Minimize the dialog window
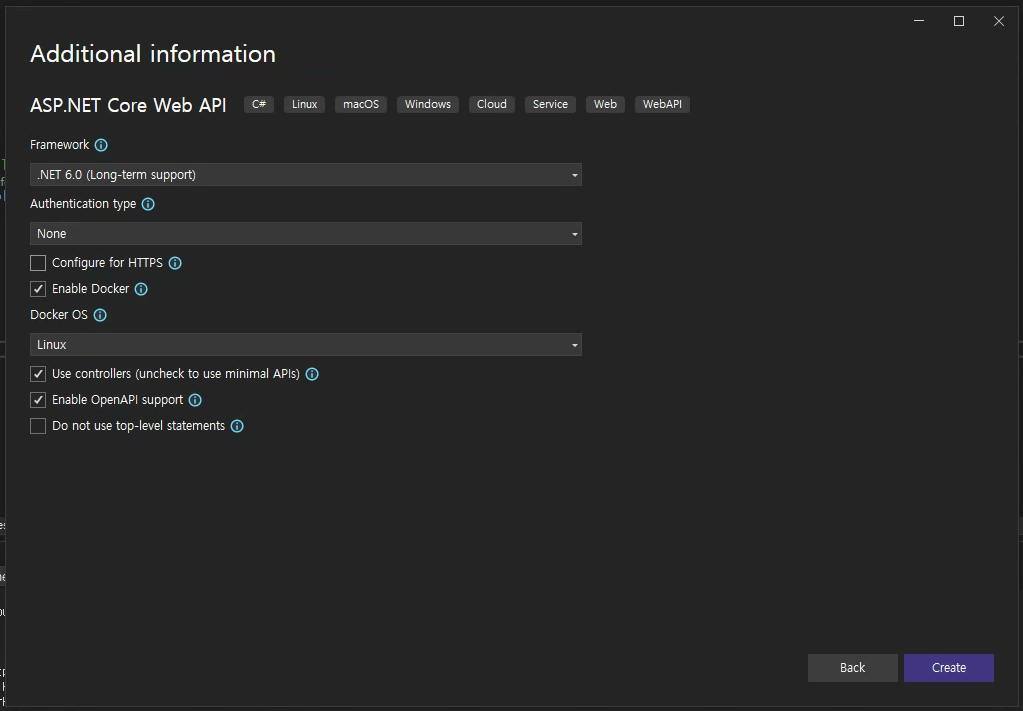Image resolution: width=1023 pixels, height=711 pixels. click(x=919, y=22)
